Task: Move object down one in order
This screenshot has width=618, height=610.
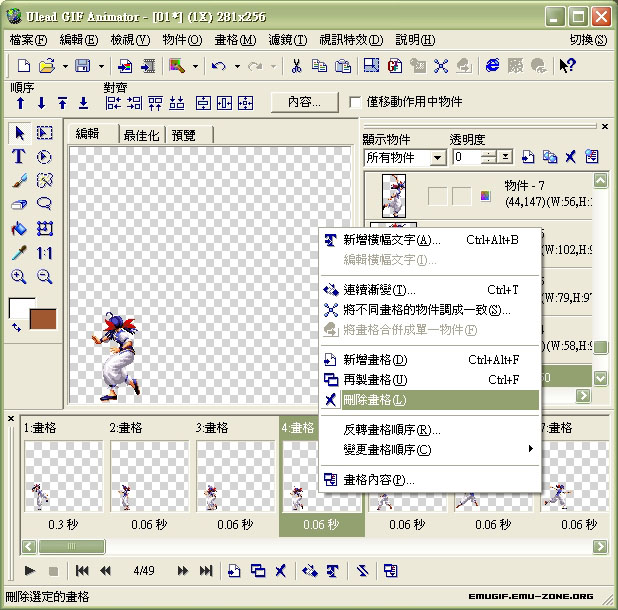Action: click(x=41, y=103)
